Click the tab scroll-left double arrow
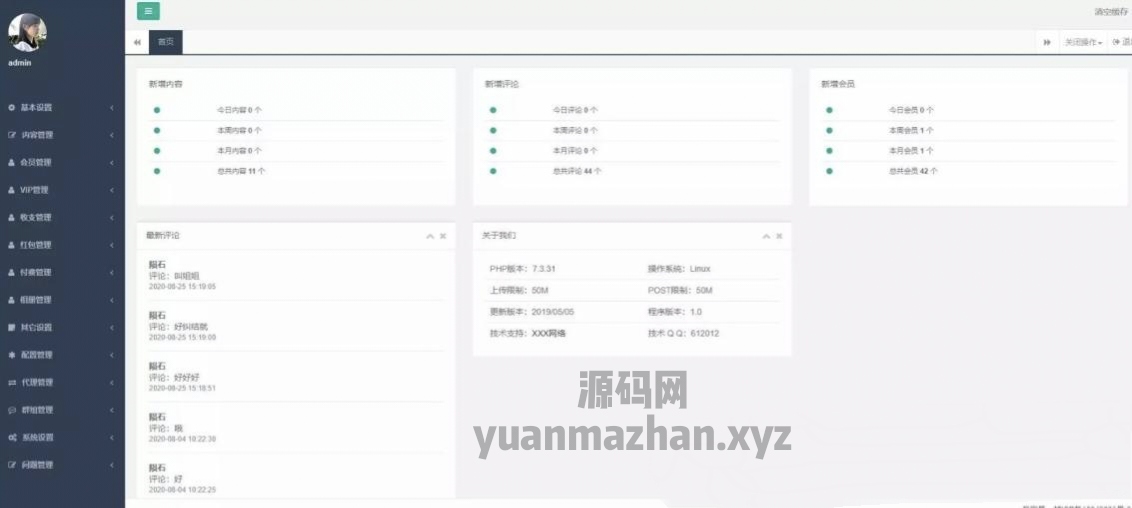 [137, 42]
